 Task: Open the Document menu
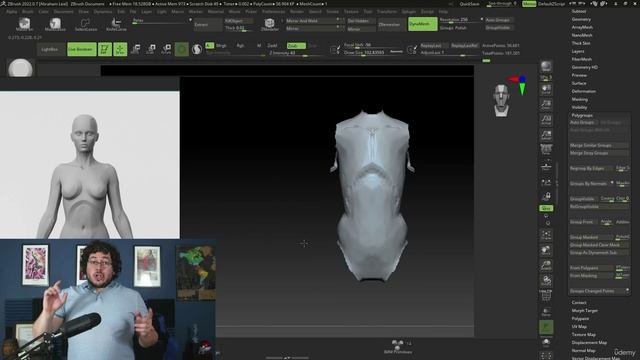point(63,11)
